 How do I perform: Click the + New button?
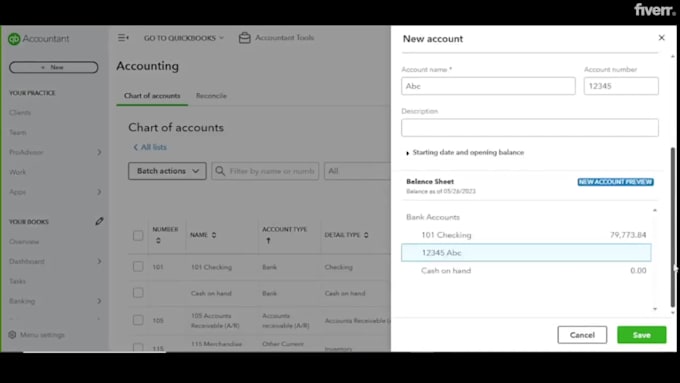pyautogui.click(x=53, y=67)
